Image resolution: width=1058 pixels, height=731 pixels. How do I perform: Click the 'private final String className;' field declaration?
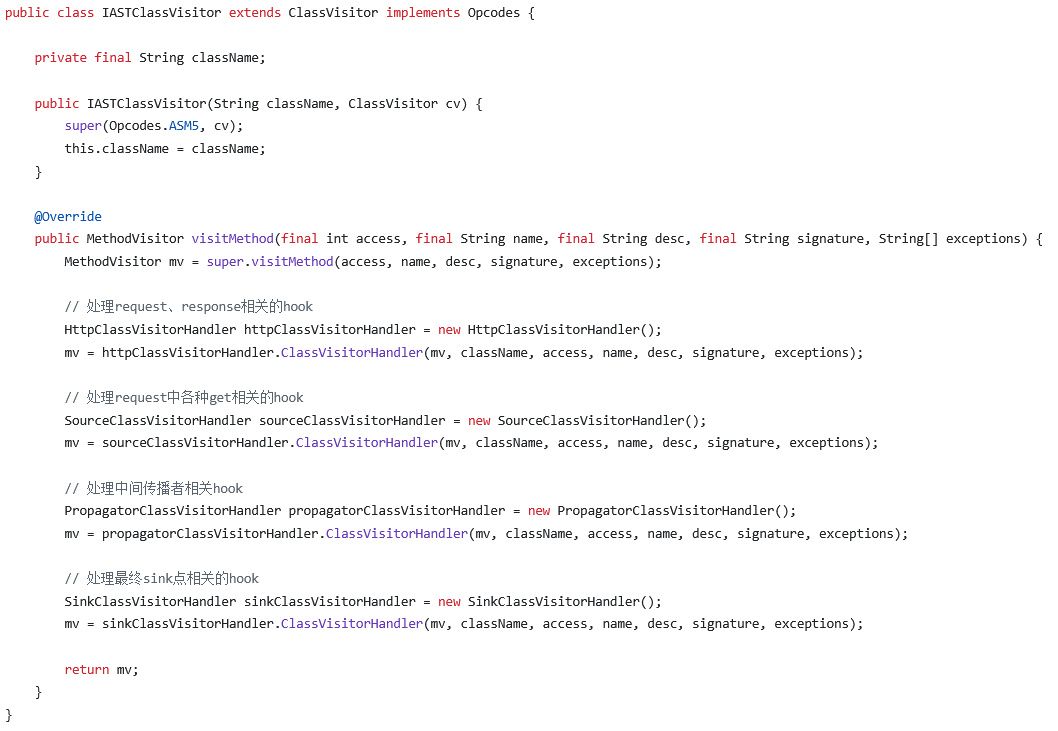[x=150, y=58]
